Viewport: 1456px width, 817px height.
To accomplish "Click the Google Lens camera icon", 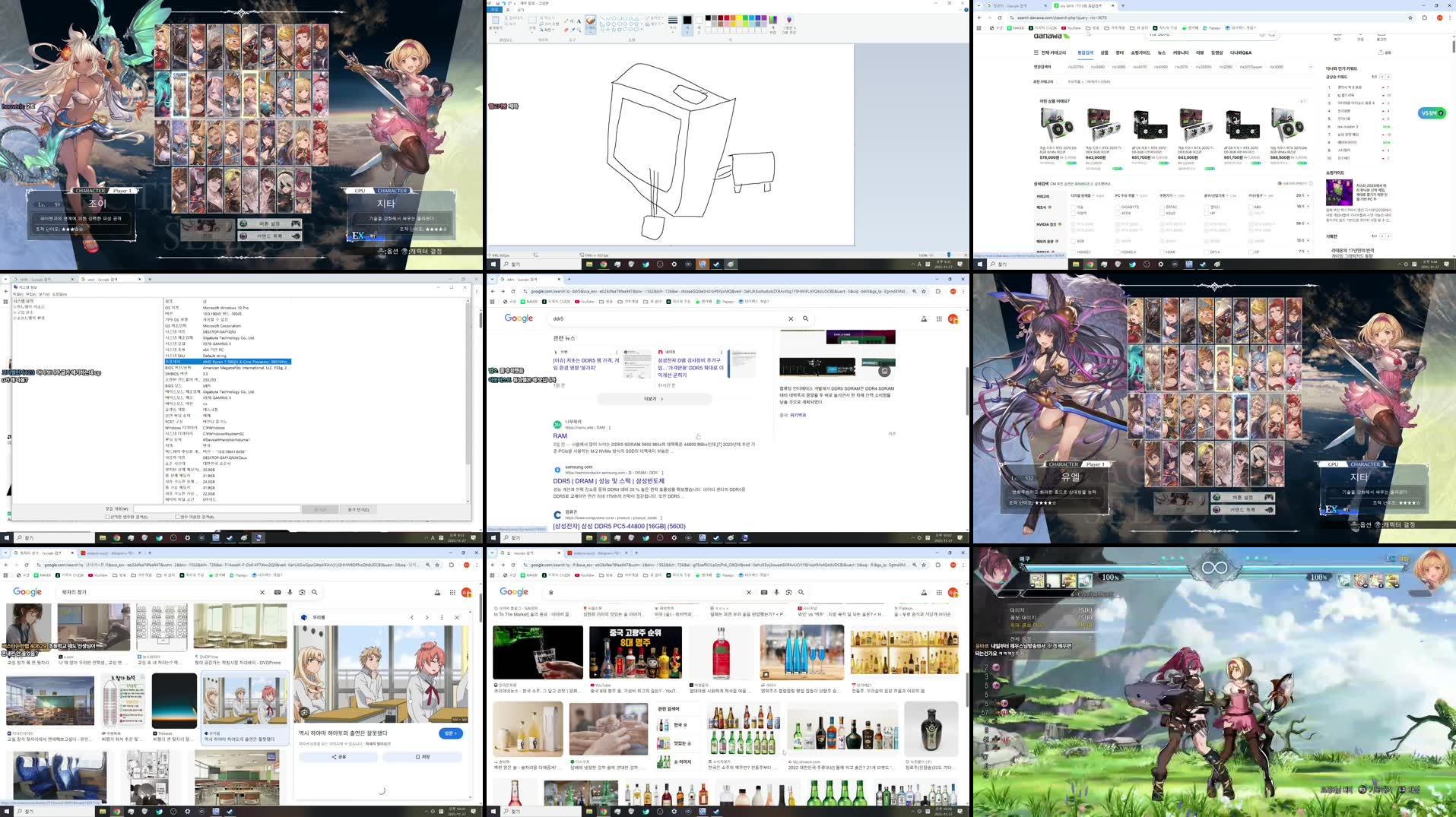I will coord(788,592).
